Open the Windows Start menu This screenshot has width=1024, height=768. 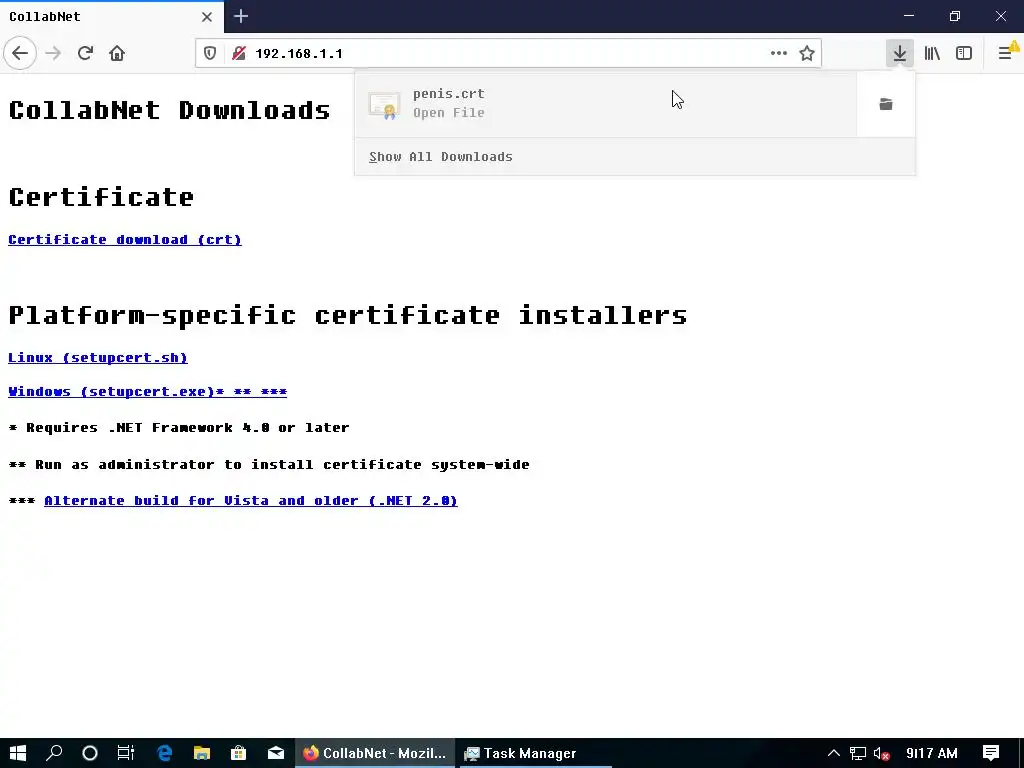18,753
